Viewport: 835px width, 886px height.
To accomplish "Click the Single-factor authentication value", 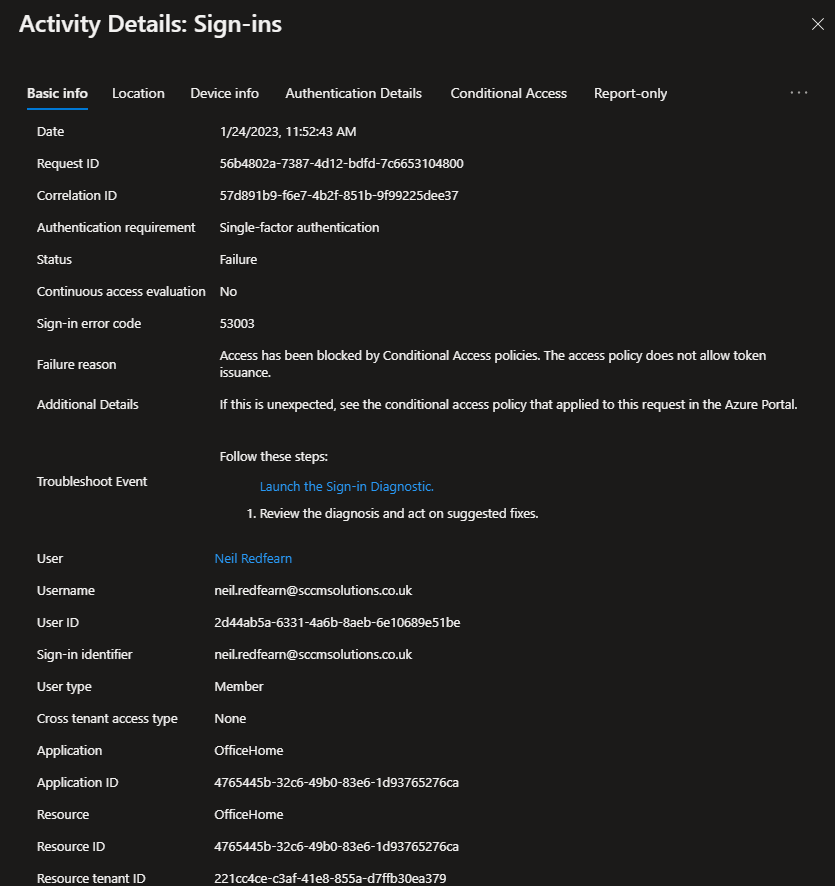I will [x=299, y=227].
